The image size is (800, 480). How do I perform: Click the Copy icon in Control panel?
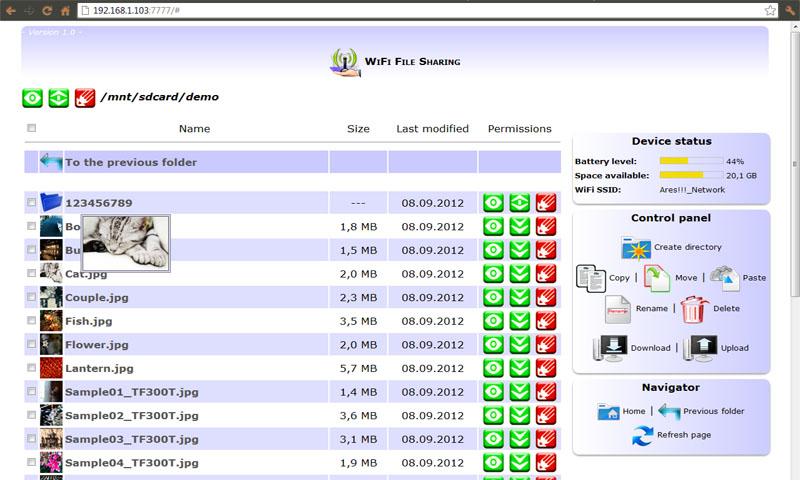pos(591,278)
